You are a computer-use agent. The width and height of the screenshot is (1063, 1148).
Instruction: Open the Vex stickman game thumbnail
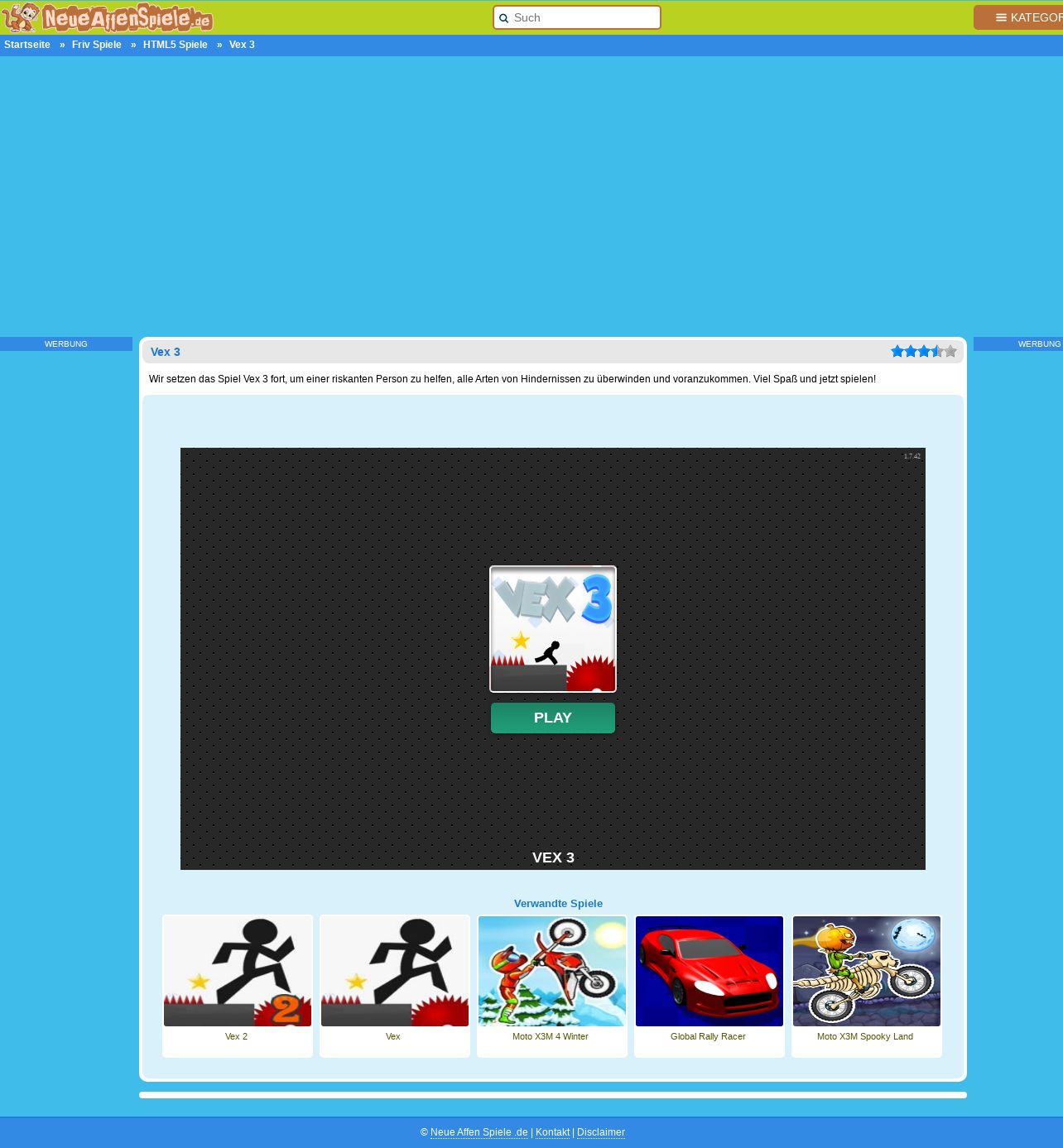[395, 971]
